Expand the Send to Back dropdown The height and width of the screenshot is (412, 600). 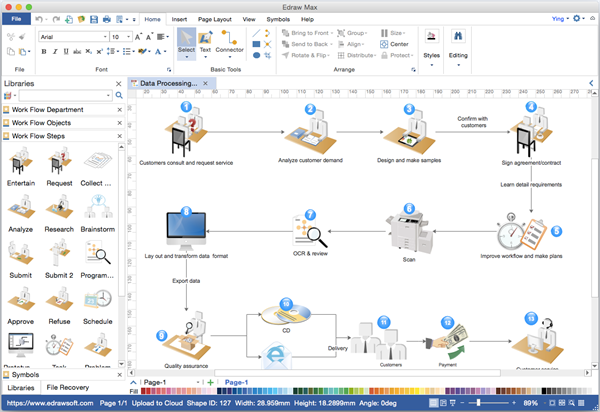331,44
